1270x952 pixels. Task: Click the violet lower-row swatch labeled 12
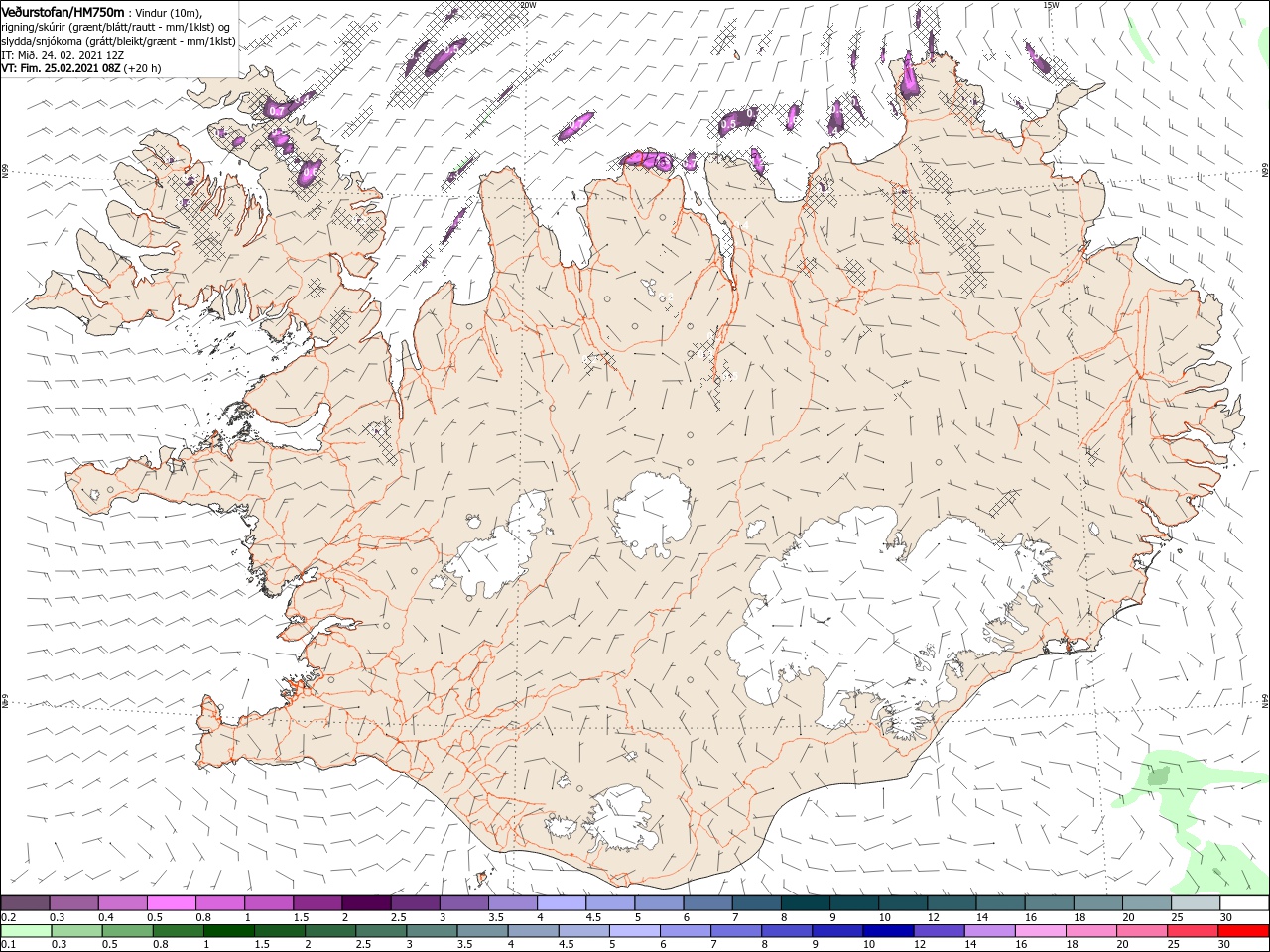click(938, 931)
